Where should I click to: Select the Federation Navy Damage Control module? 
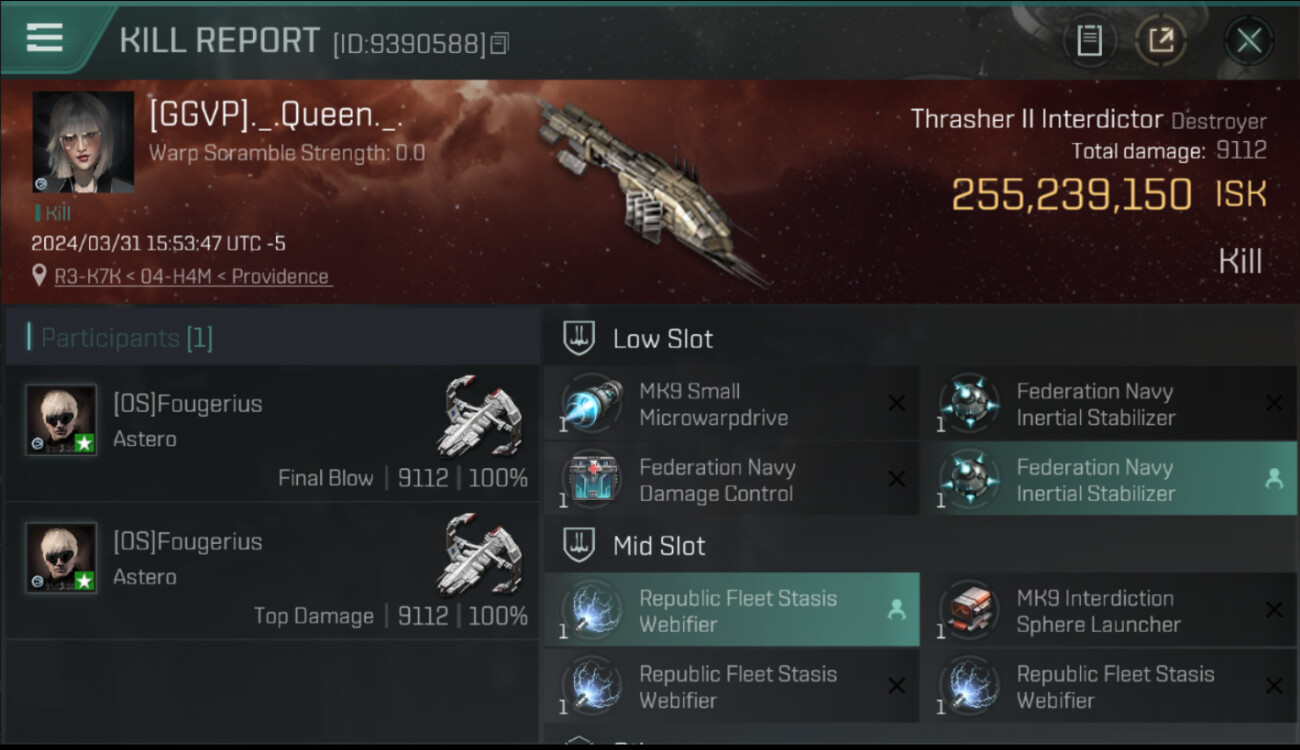tap(731, 480)
